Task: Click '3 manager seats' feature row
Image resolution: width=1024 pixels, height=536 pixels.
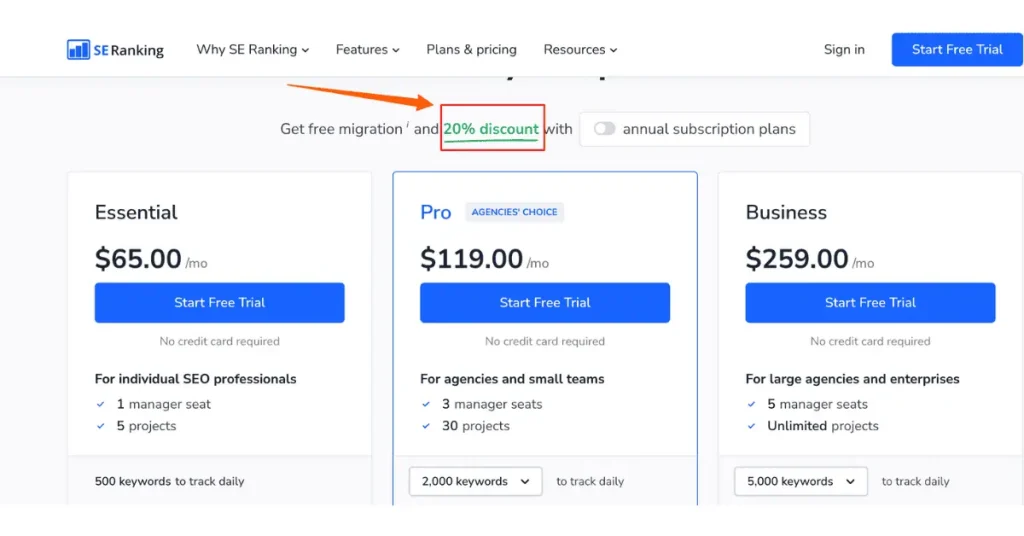Action: coord(481,404)
